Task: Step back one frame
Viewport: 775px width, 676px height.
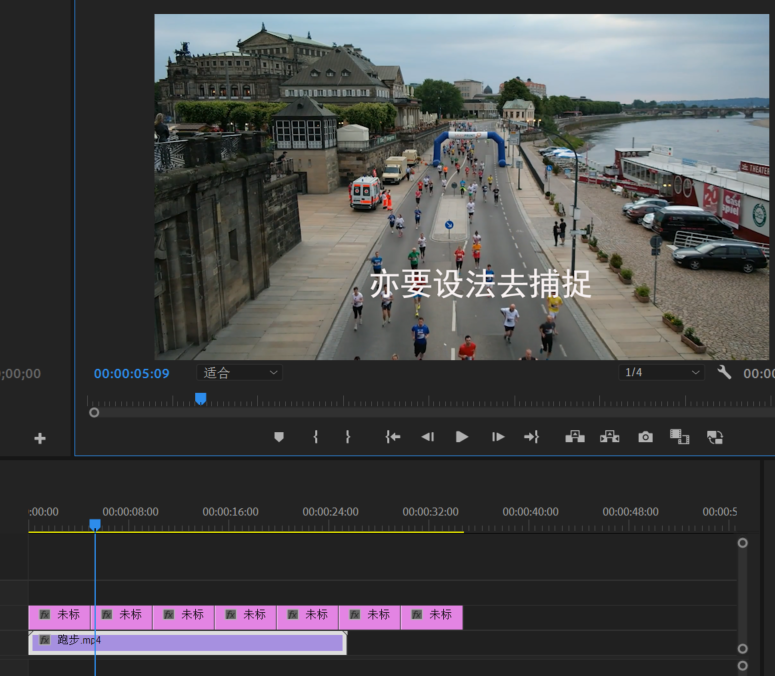Action: click(x=427, y=437)
